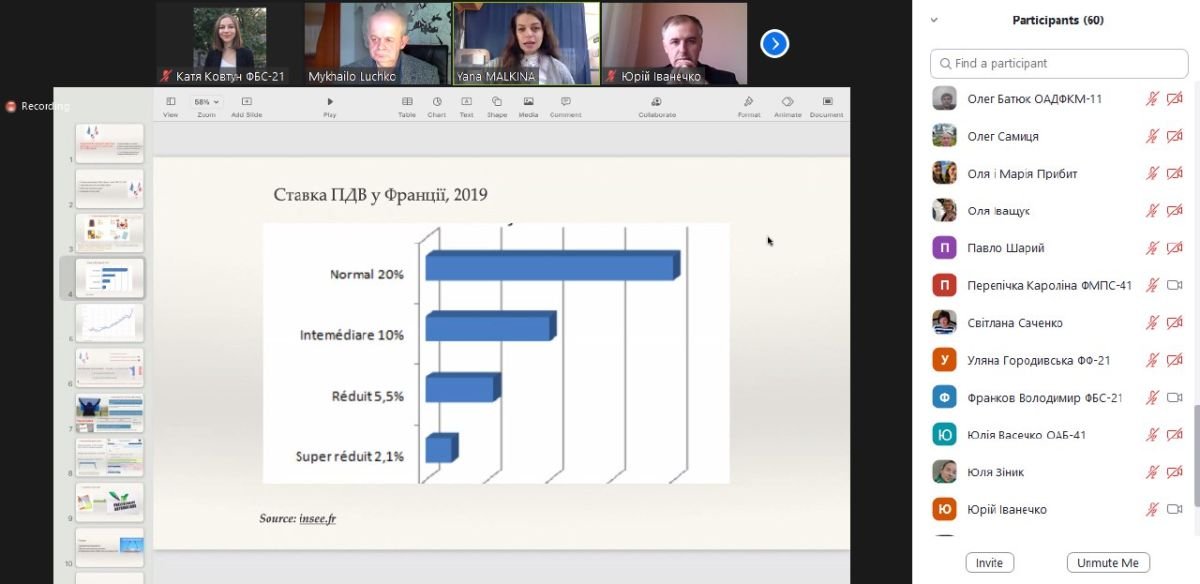Select slide 7 thumbnail in navigator

tap(110, 412)
